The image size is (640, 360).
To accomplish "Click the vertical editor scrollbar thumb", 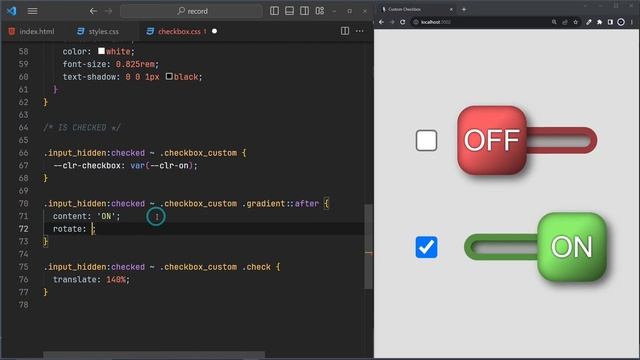I will pos(369,246).
